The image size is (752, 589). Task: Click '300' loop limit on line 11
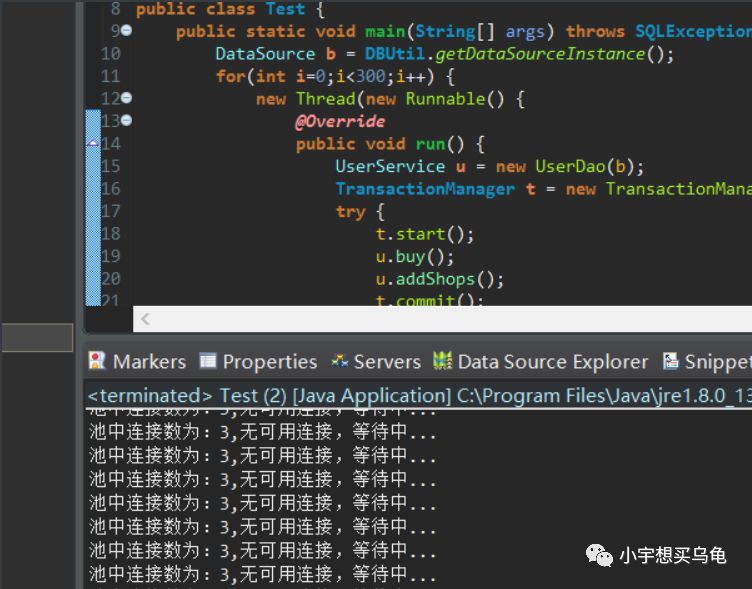coord(370,76)
